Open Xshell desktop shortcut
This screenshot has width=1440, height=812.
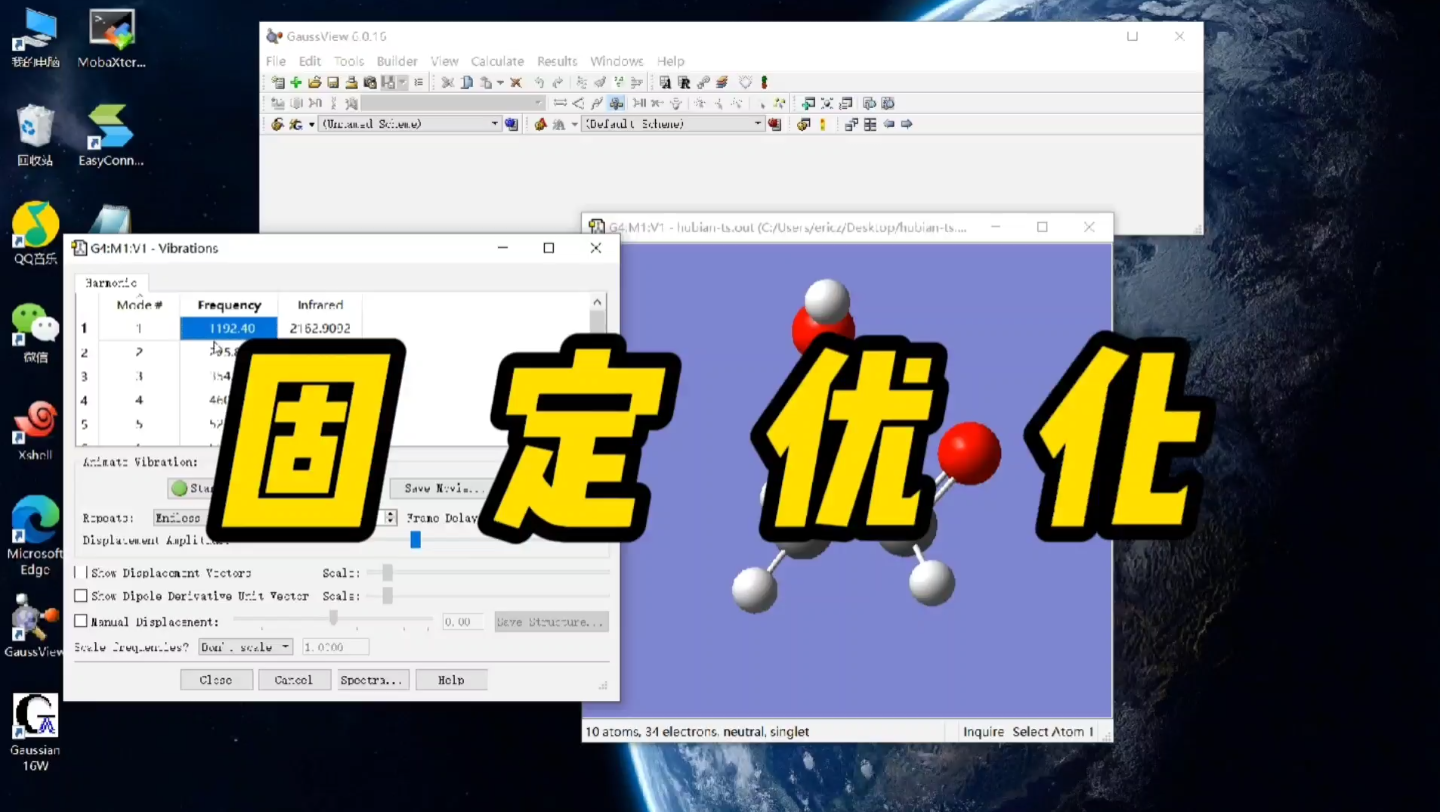[35, 431]
